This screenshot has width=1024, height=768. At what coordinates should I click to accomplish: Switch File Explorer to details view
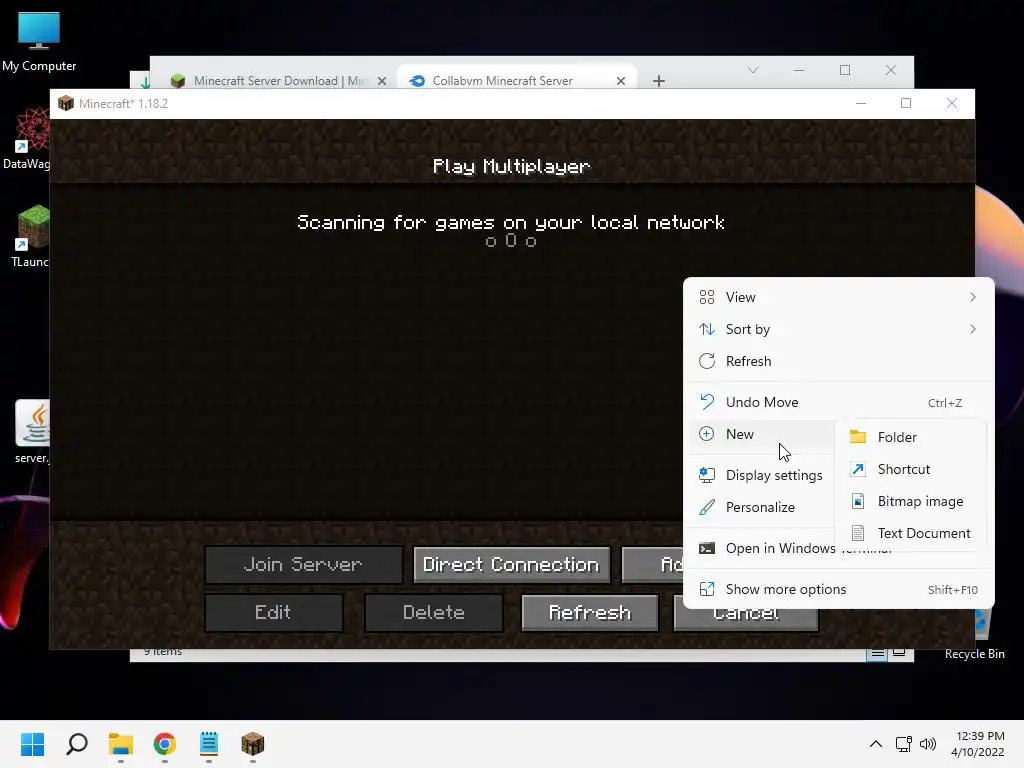point(877,654)
